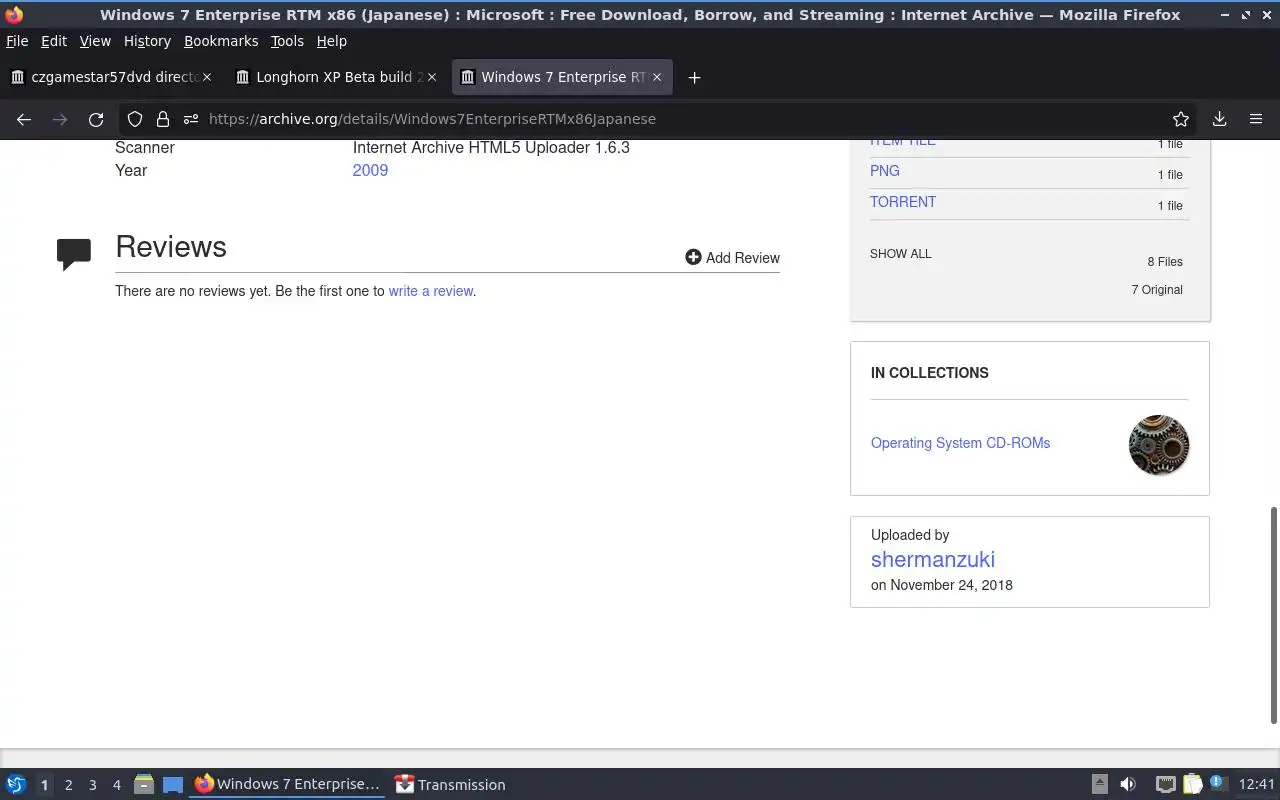Image resolution: width=1280 pixels, height=800 pixels.
Task: View site security lock information
Action: (x=163, y=119)
